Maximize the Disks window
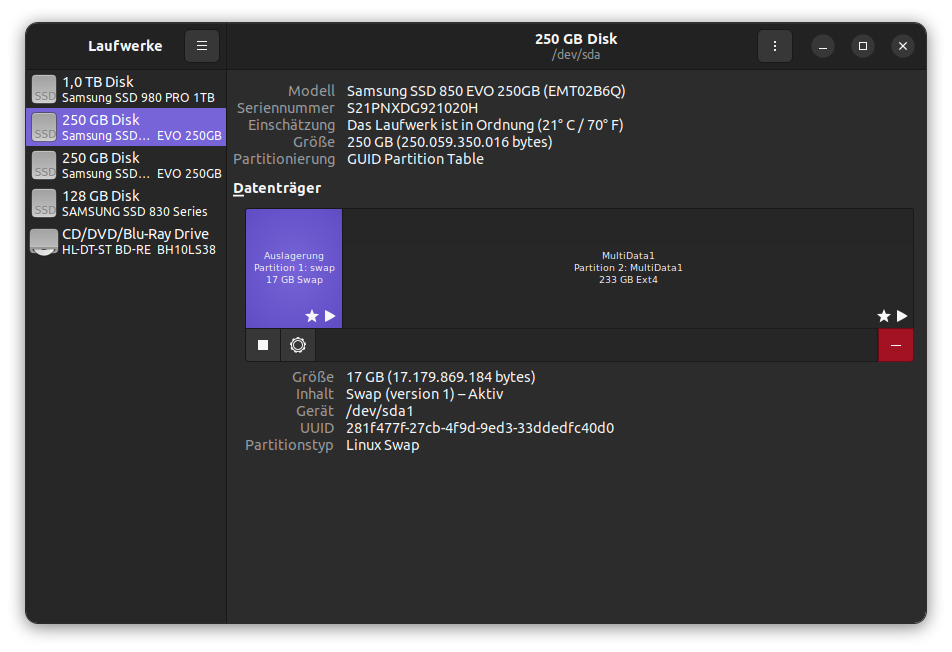The width and height of the screenshot is (952, 652). coord(862,46)
